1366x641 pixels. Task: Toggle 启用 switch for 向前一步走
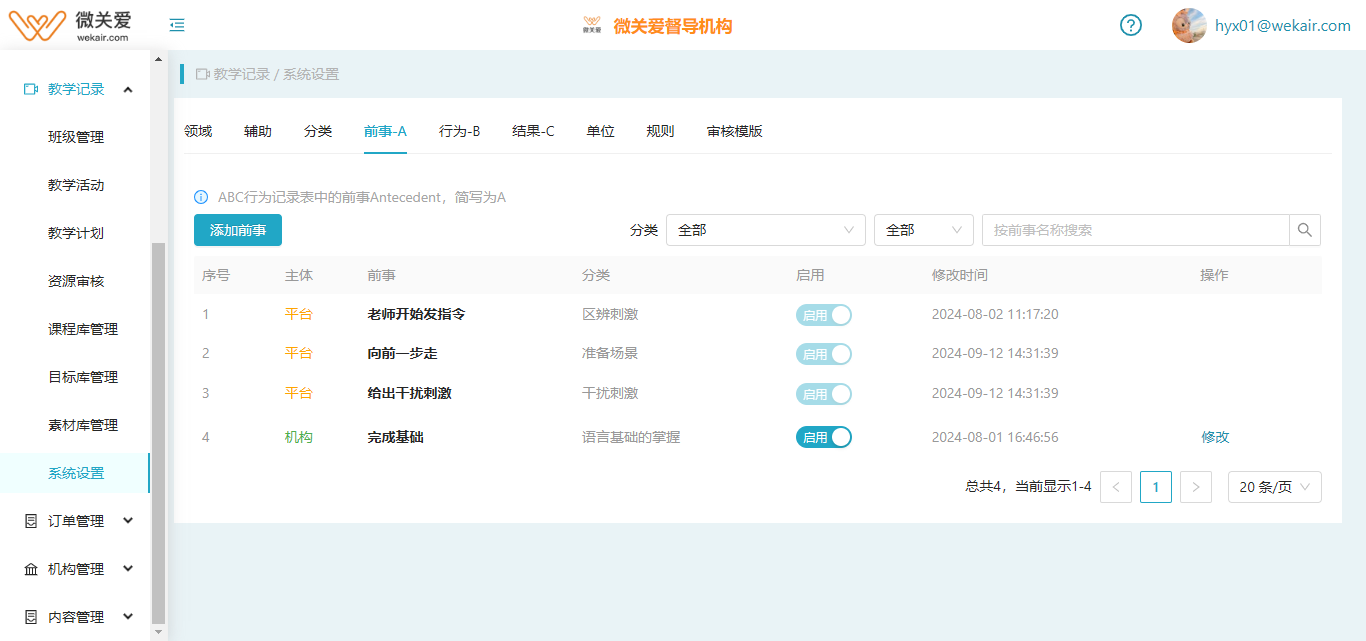pyautogui.click(x=823, y=354)
